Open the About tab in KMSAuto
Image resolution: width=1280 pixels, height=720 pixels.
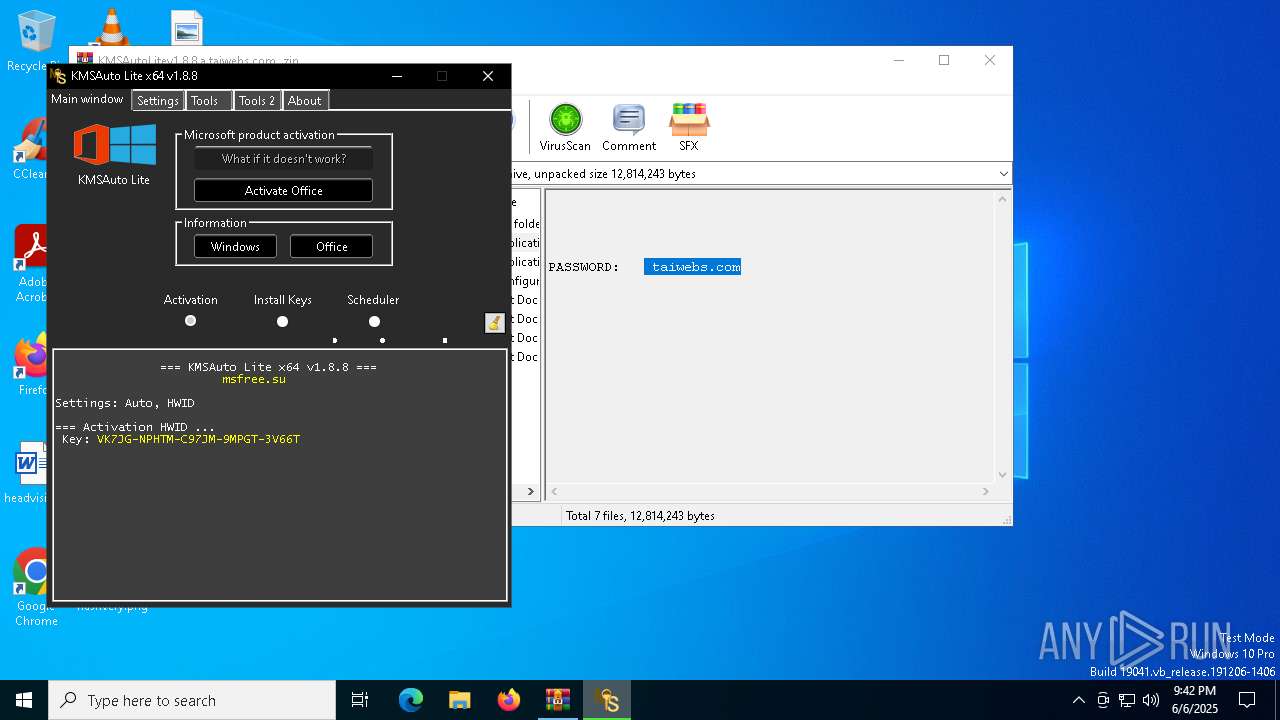pos(305,101)
